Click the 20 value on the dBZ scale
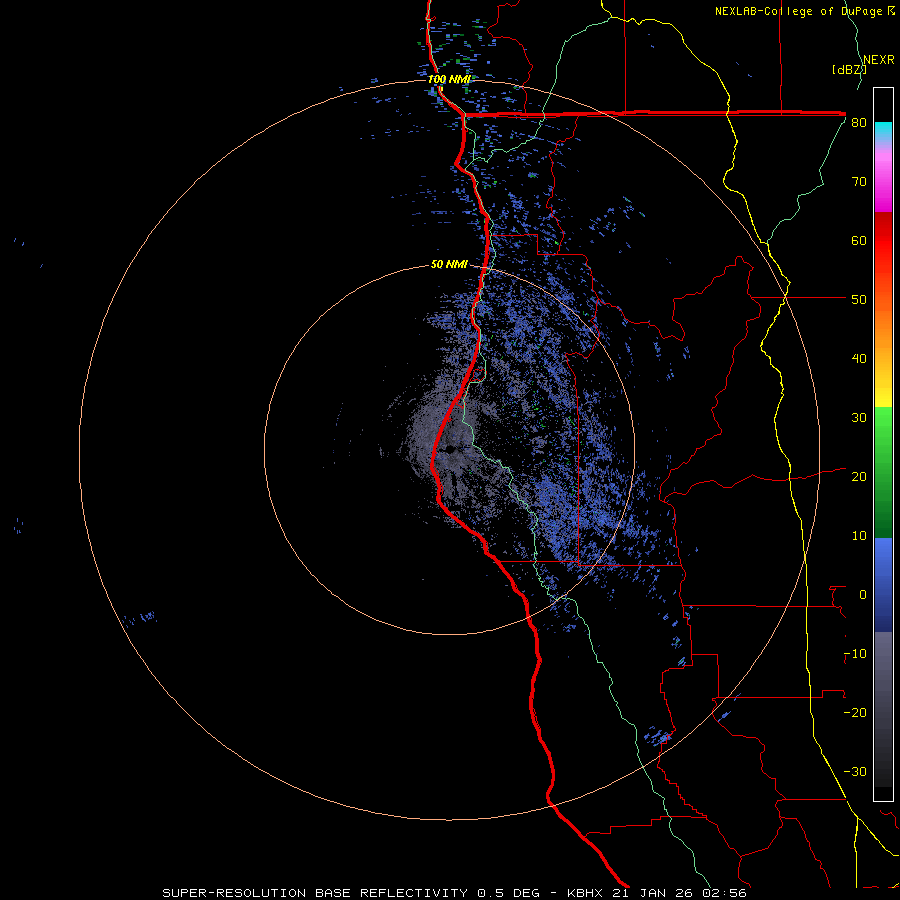900x900 pixels. tap(859, 477)
